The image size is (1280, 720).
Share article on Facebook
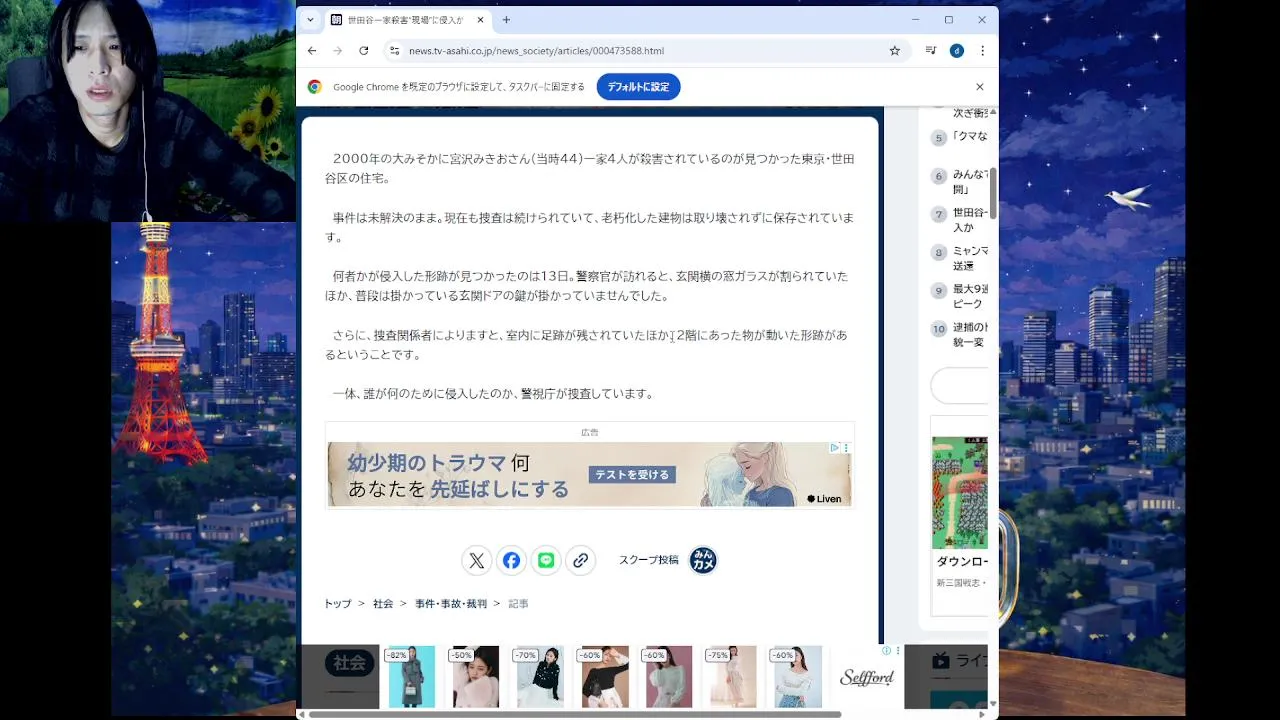coord(511,560)
